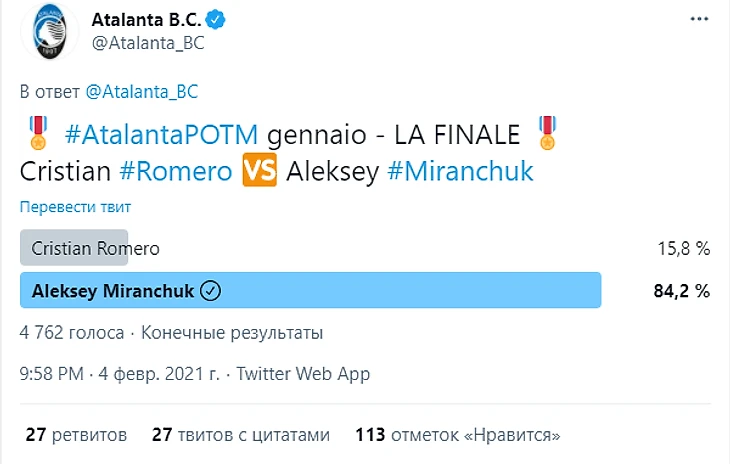Open the Atalanta B.C. account name

point(145,20)
